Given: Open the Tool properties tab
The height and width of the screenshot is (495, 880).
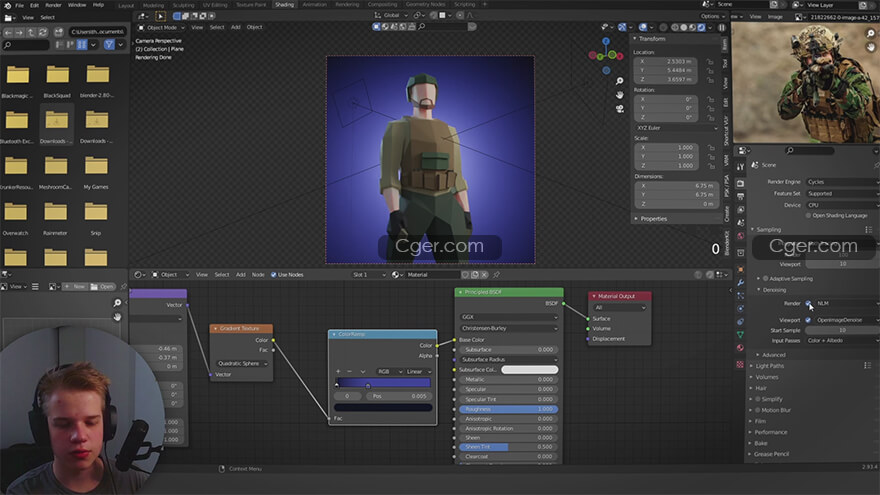Looking at the screenshot, I should [740, 167].
